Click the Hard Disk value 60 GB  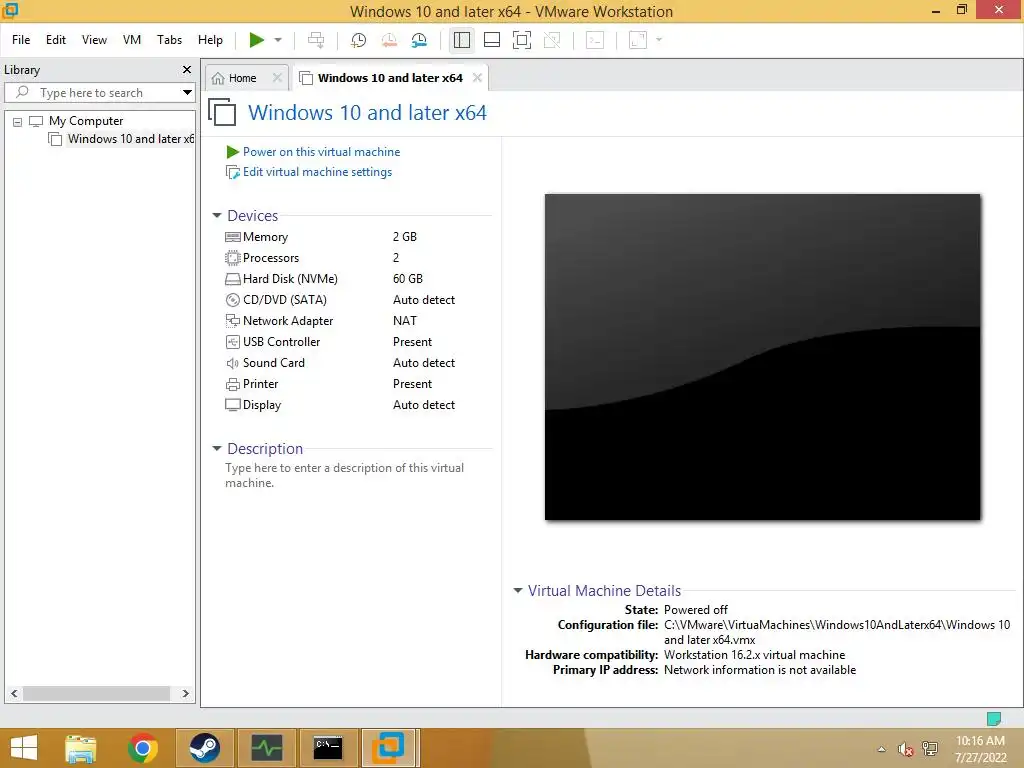coord(408,279)
